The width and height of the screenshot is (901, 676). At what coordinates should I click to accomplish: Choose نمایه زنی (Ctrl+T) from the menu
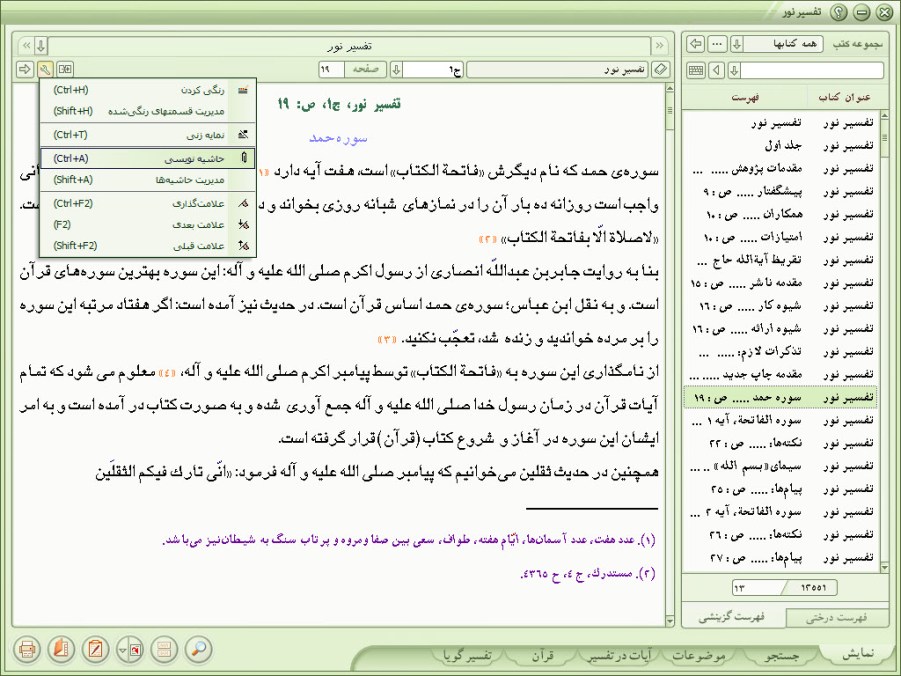[148, 135]
